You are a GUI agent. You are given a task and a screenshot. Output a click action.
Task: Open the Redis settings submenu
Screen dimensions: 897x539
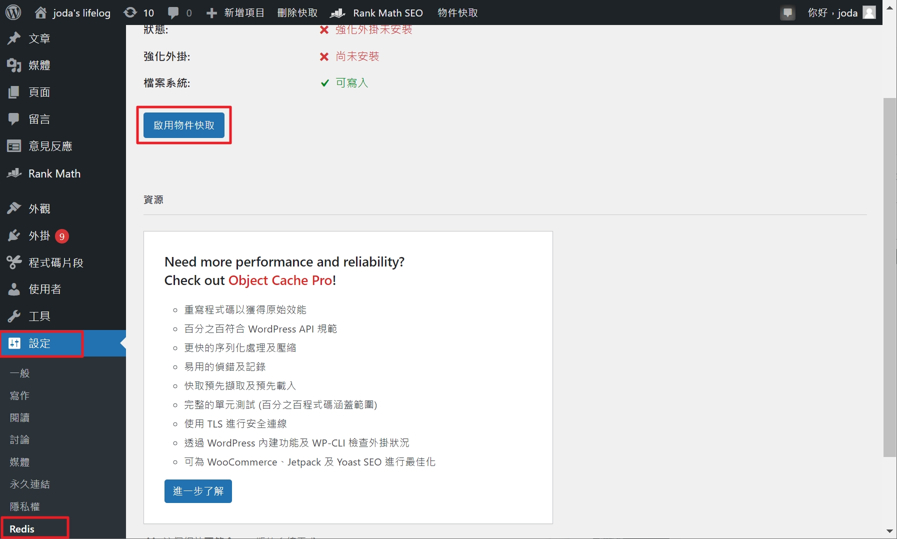click(22, 529)
